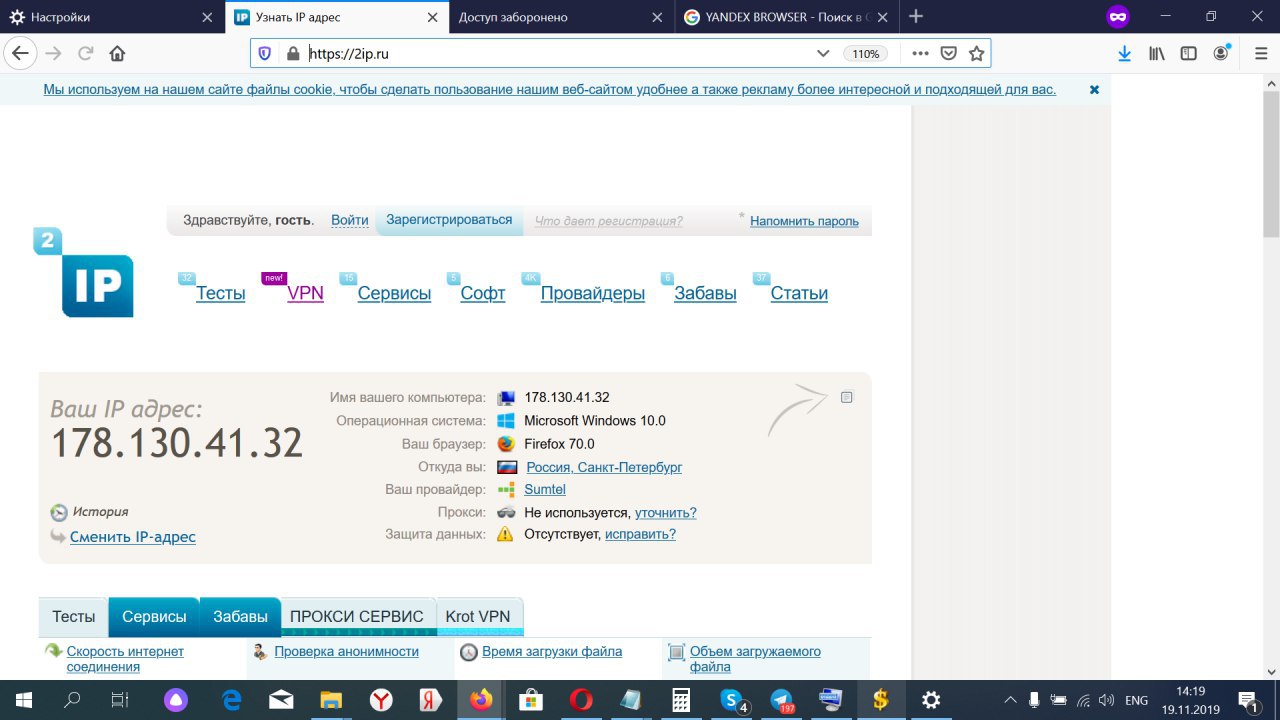Bookmark this page with the star

(x=977, y=53)
